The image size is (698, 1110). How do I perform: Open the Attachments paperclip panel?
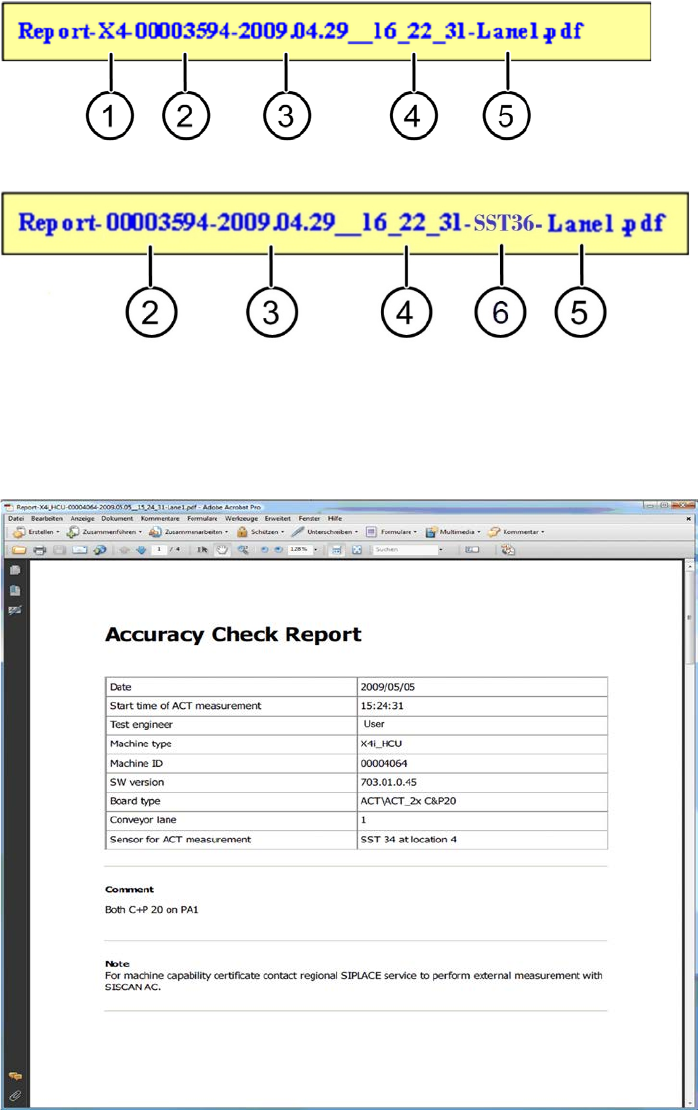point(15,1096)
